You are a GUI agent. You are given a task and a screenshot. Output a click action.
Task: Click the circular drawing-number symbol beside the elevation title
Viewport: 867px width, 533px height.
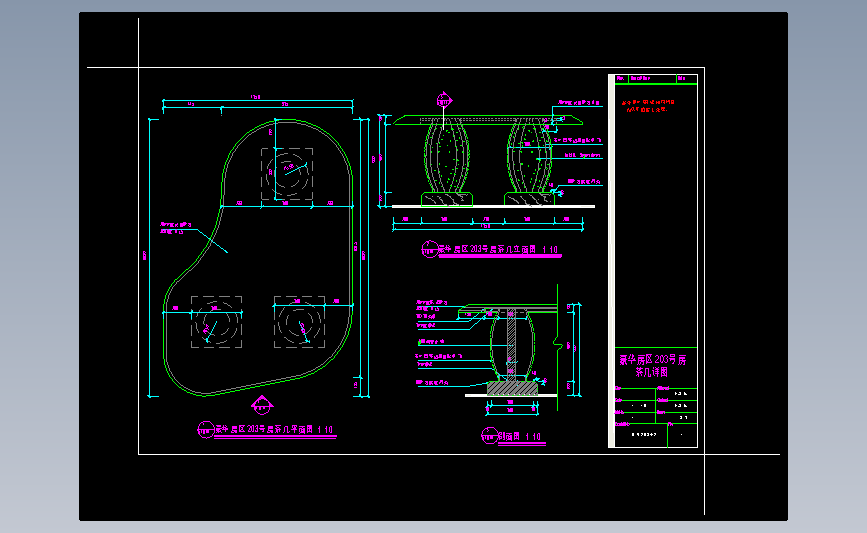(x=430, y=249)
